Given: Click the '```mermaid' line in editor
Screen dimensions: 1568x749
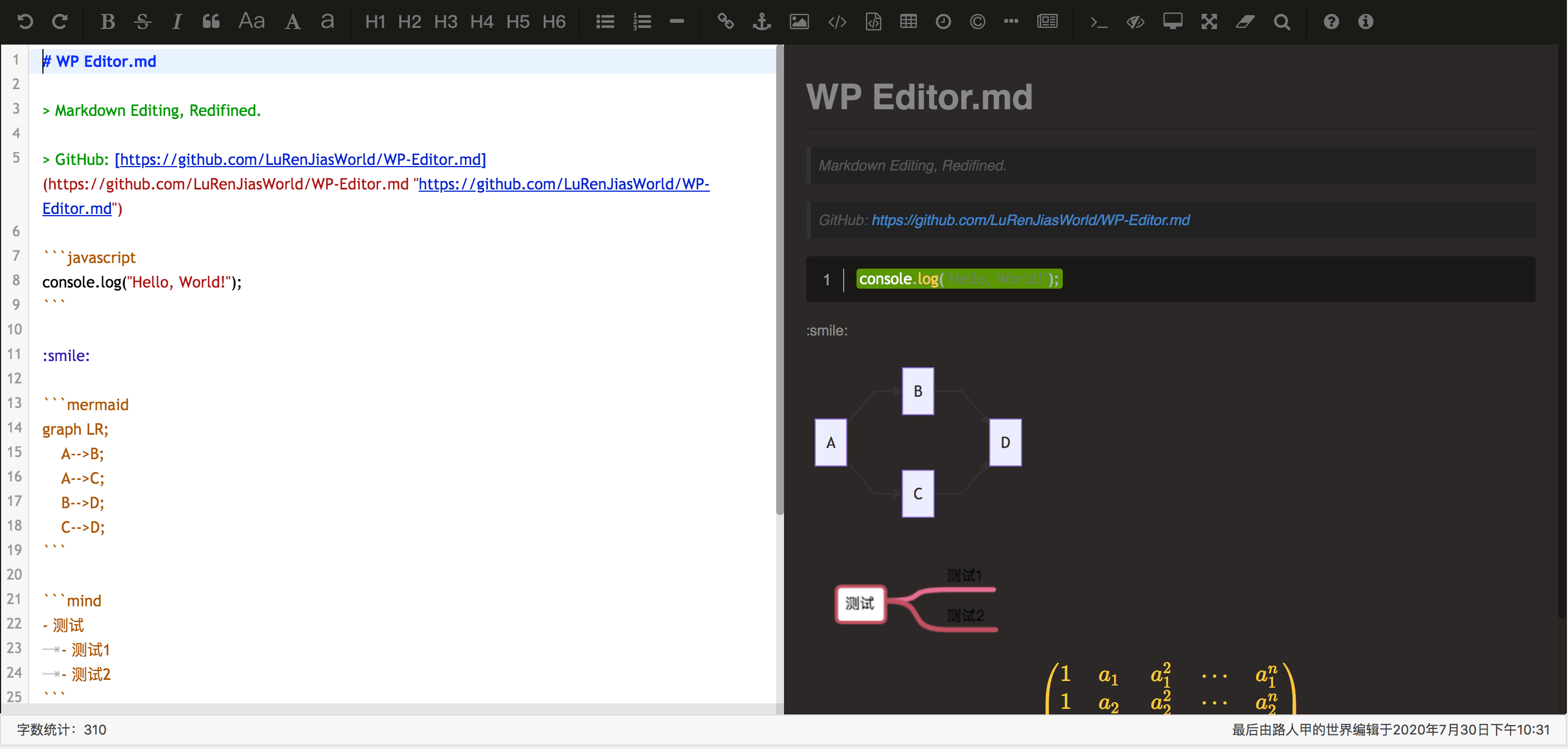Looking at the screenshot, I should [x=86, y=405].
